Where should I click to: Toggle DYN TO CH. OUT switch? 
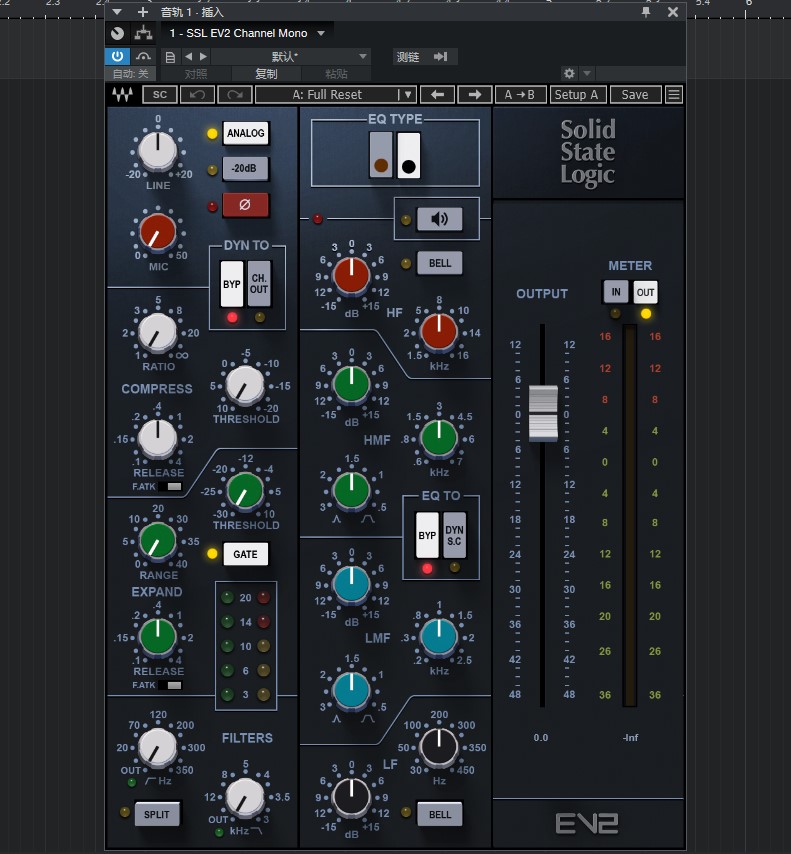pyautogui.click(x=259, y=284)
